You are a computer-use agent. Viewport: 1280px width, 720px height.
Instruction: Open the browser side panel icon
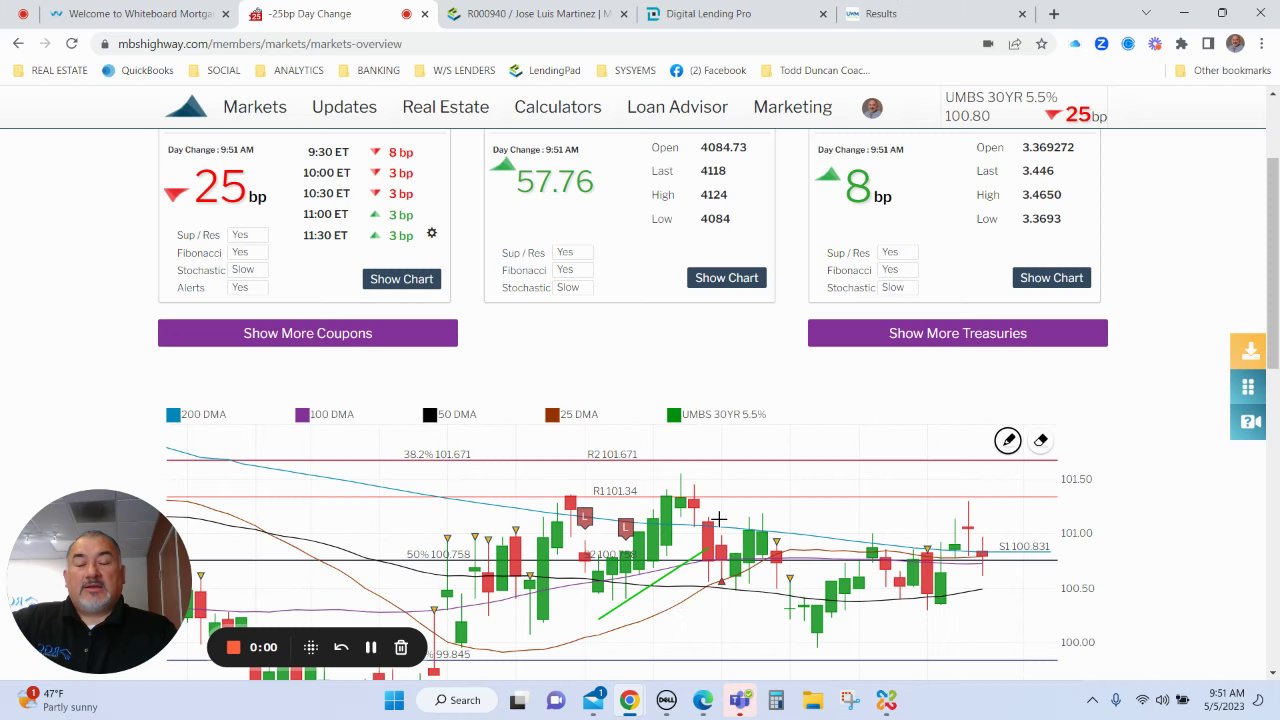[1208, 44]
